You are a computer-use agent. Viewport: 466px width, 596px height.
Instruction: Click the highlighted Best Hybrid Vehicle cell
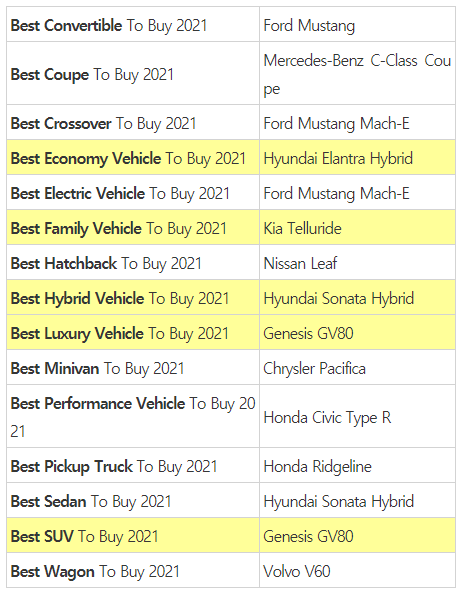click(133, 297)
